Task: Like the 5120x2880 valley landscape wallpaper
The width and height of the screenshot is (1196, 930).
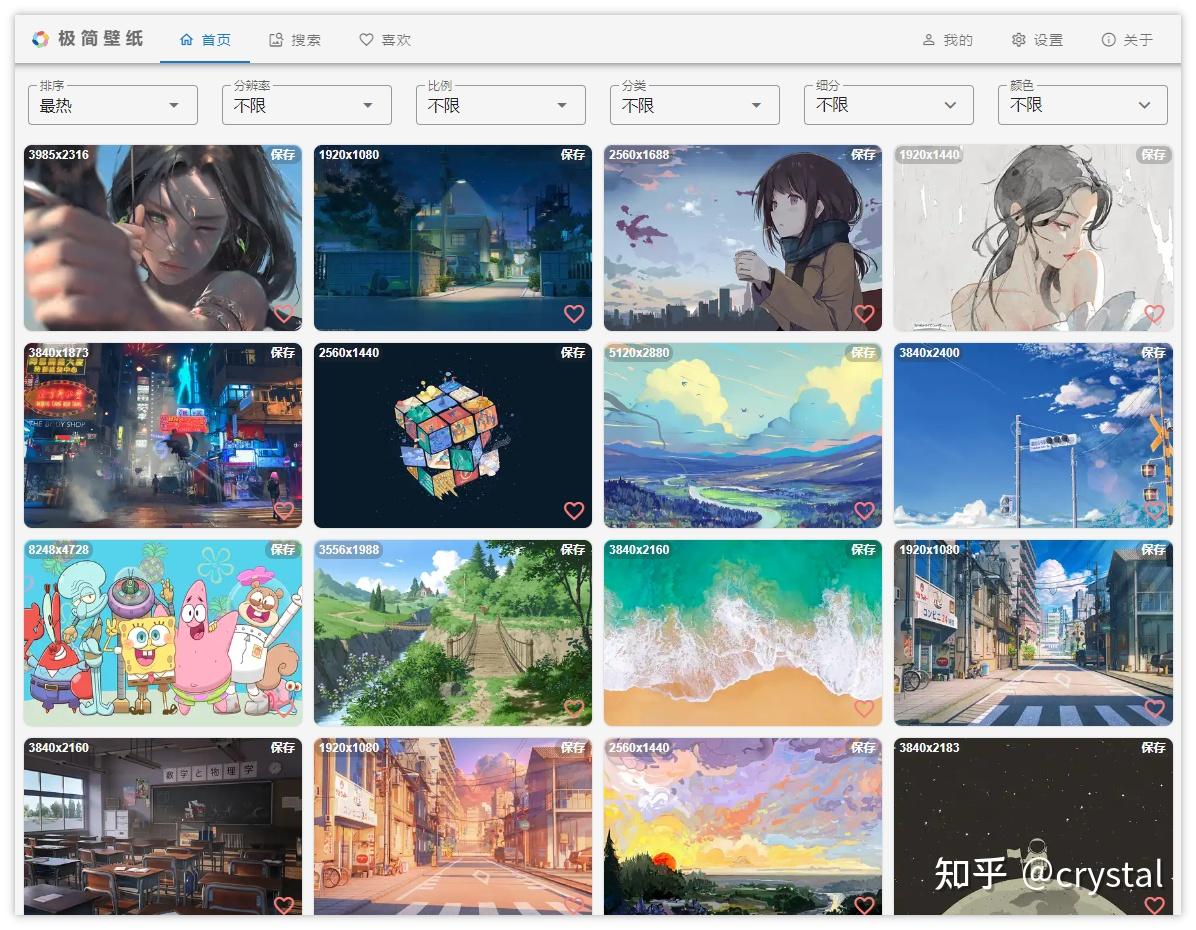Action: [x=864, y=510]
